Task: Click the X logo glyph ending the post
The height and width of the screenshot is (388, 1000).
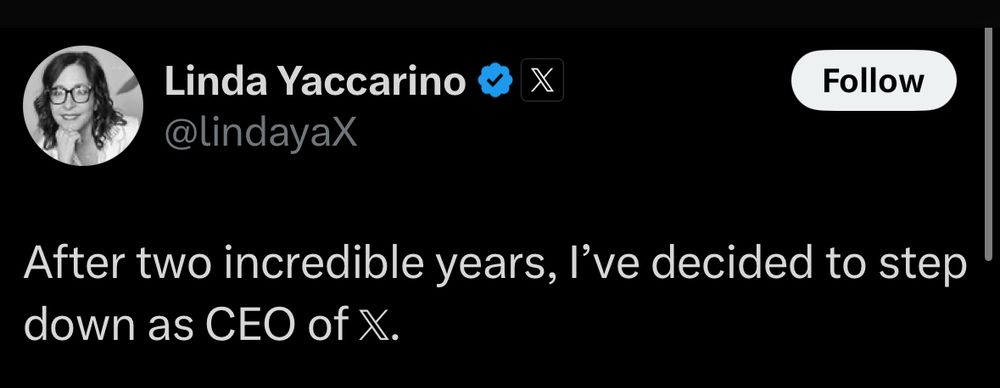Action: (x=367, y=325)
